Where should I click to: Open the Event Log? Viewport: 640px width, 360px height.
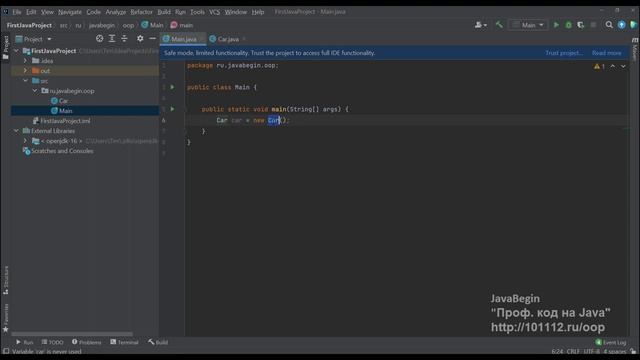pyautogui.click(x=611, y=342)
